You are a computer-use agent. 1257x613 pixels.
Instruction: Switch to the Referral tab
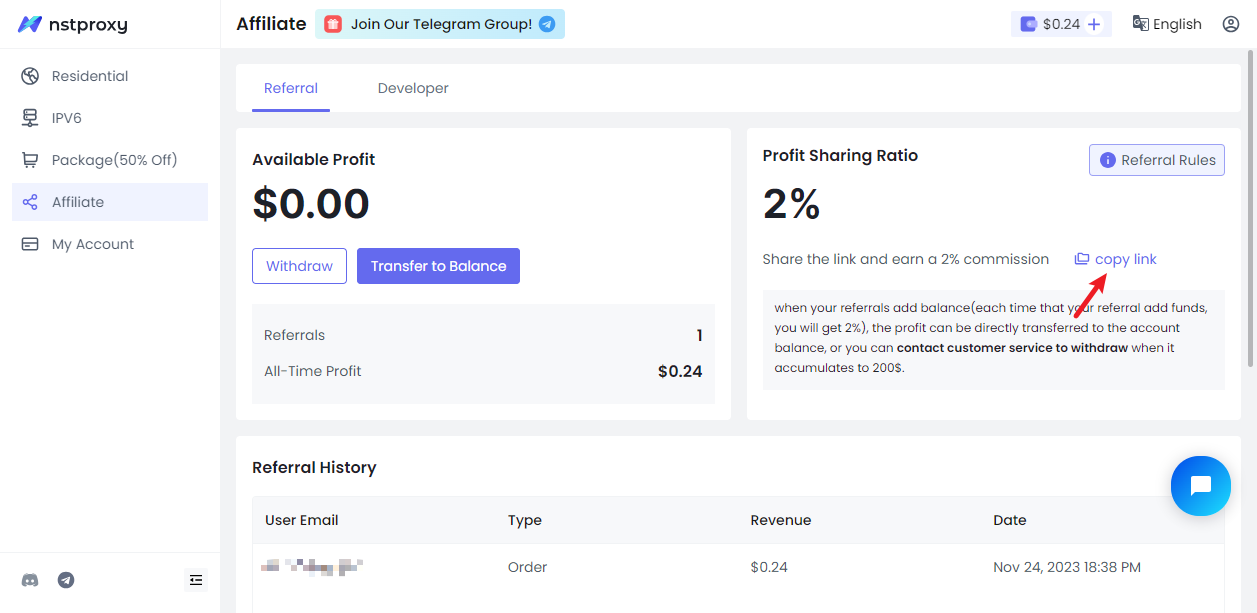pyautogui.click(x=291, y=88)
